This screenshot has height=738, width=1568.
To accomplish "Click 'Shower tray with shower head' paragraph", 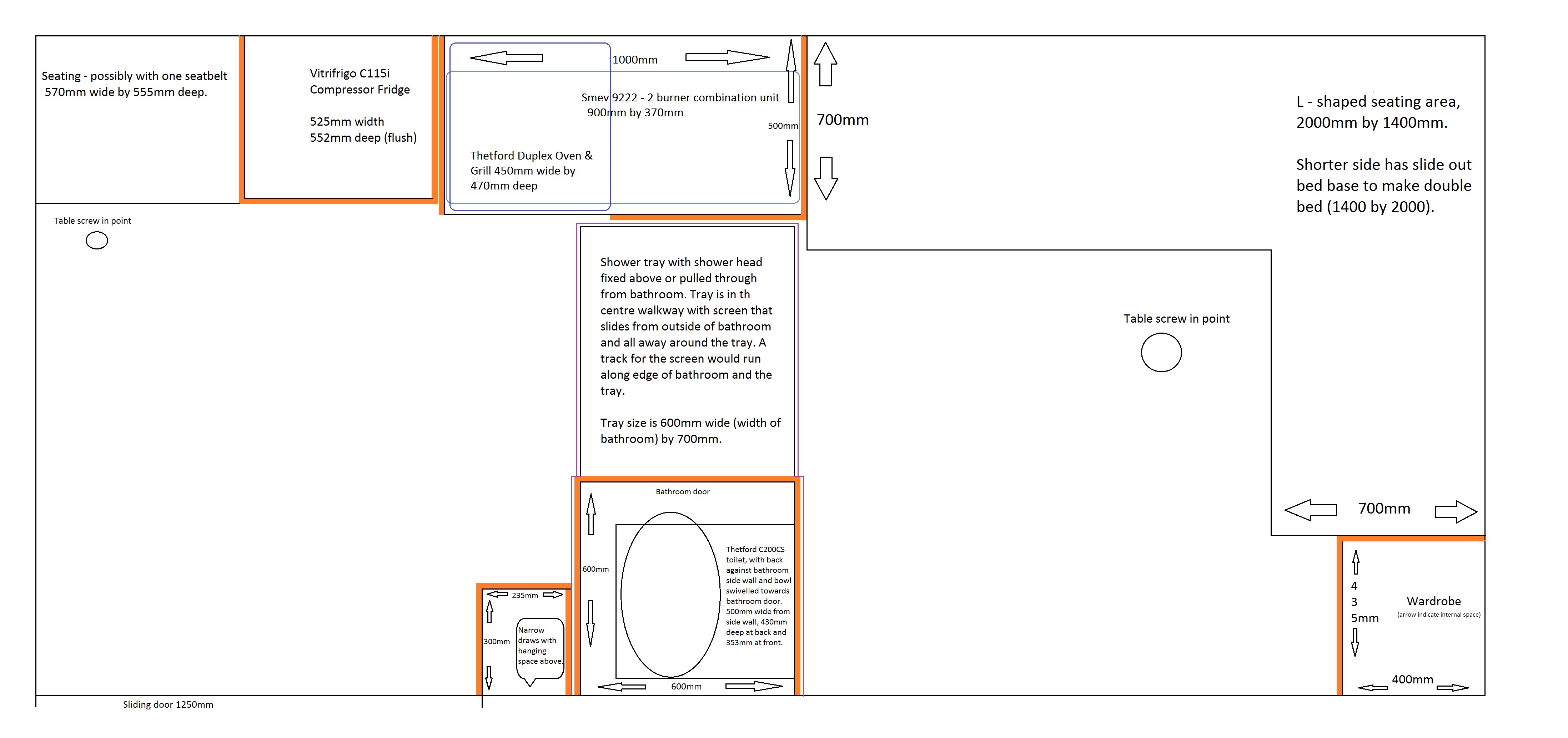I will [686, 326].
